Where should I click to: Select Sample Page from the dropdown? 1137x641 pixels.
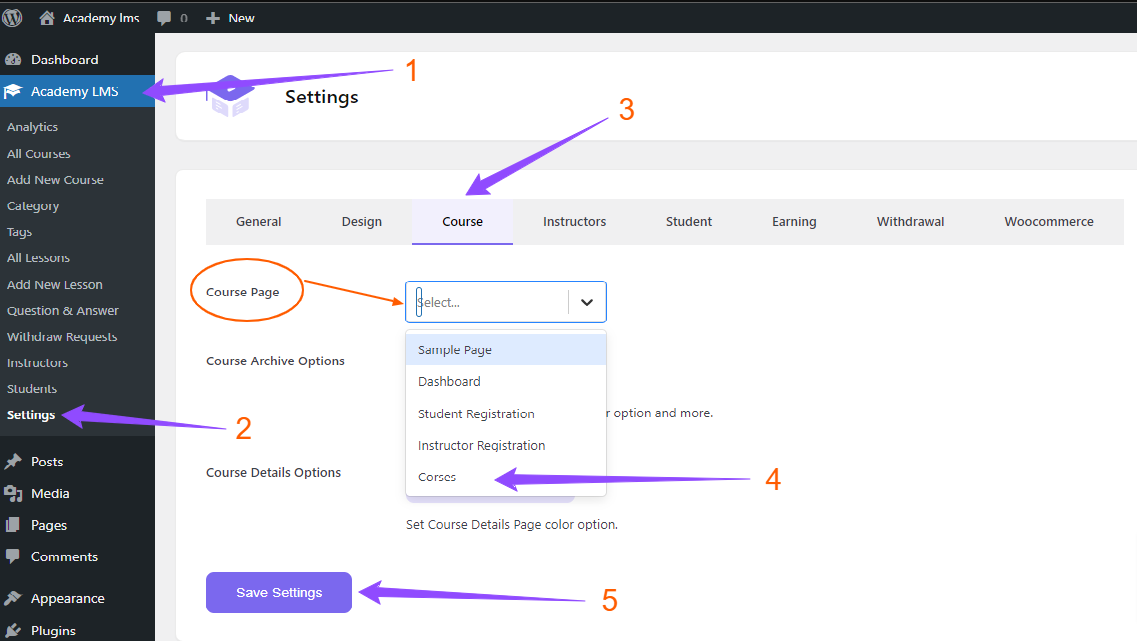505,350
